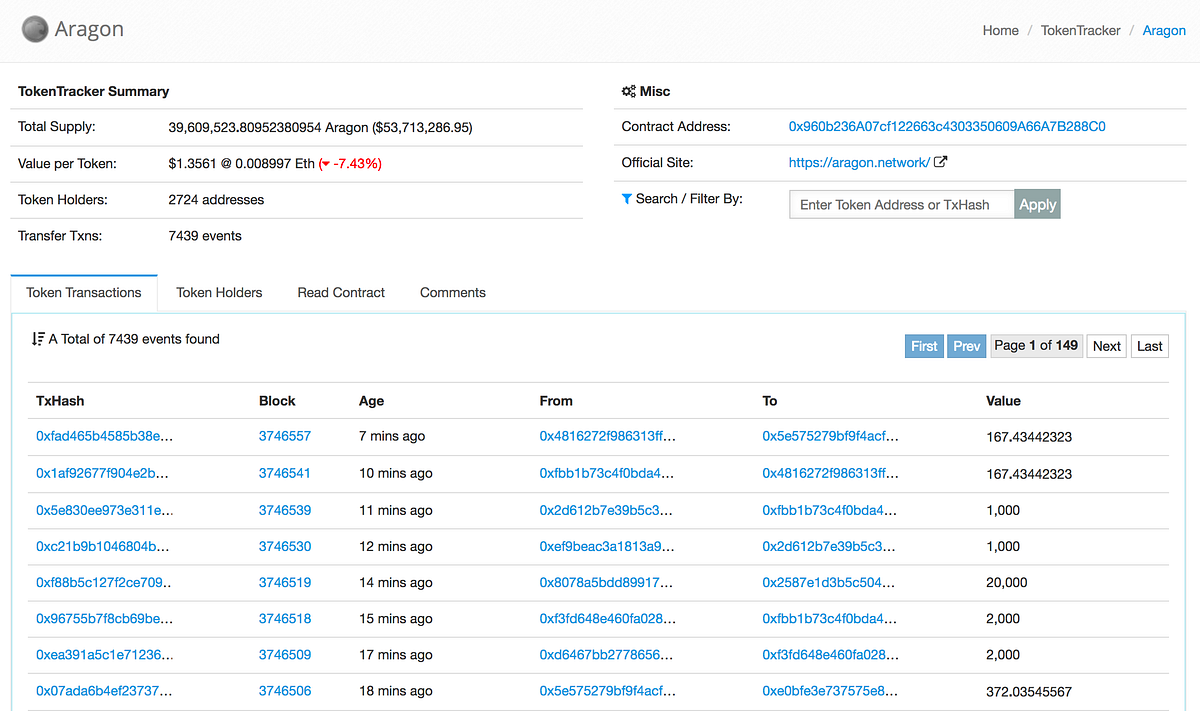
Task: Open To address 0x2587e1d3b5c504...
Action: point(830,582)
